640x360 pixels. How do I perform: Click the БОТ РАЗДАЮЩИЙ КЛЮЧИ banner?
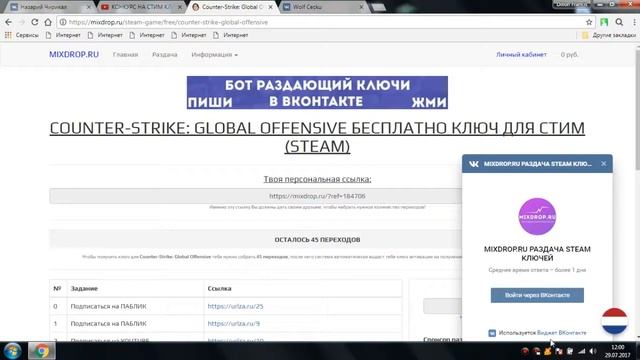[x=317, y=93]
